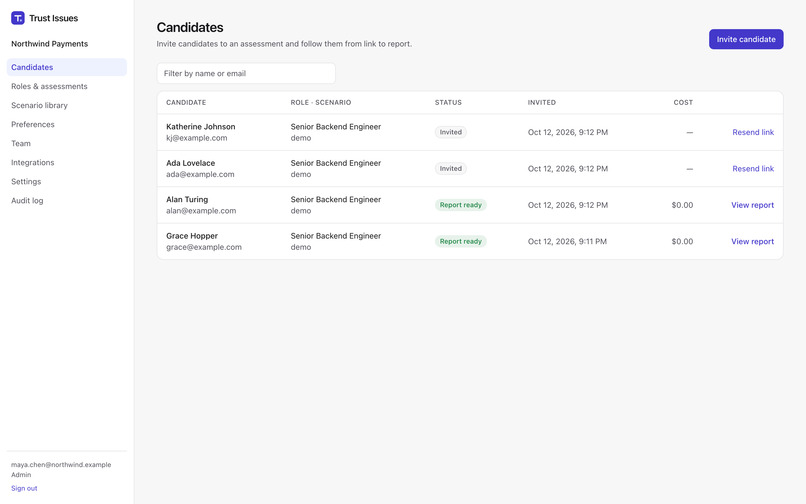
Task: Open the Audit log page
Action: click(27, 201)
